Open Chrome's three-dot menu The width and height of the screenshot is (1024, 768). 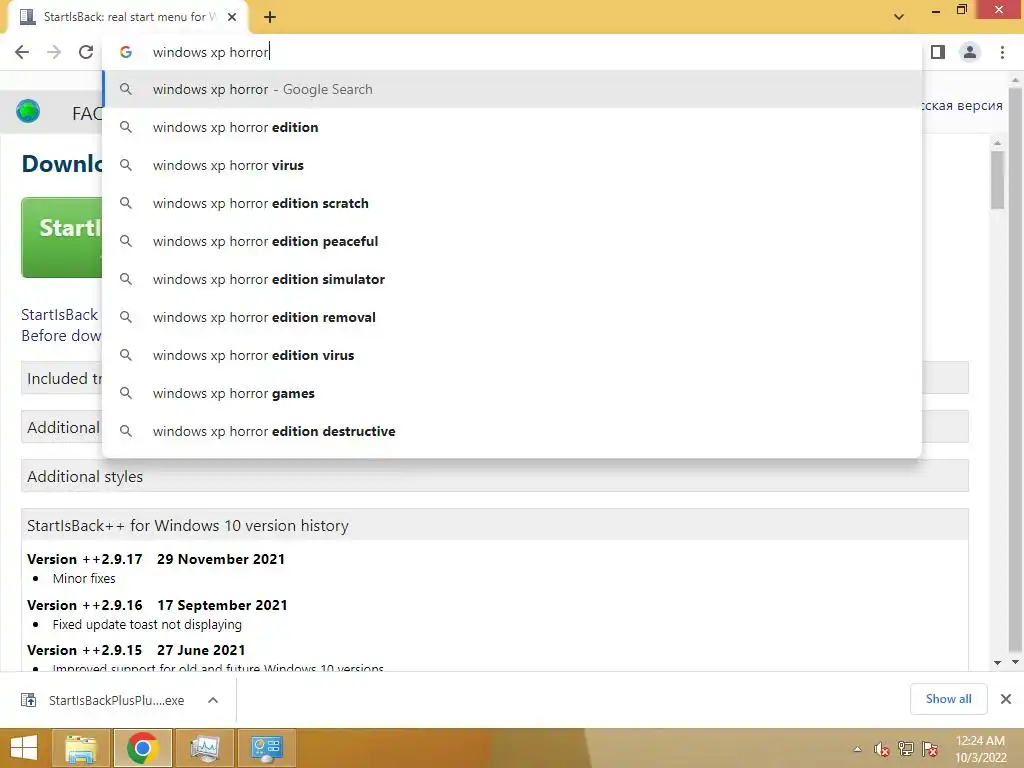click(1002, 52)
